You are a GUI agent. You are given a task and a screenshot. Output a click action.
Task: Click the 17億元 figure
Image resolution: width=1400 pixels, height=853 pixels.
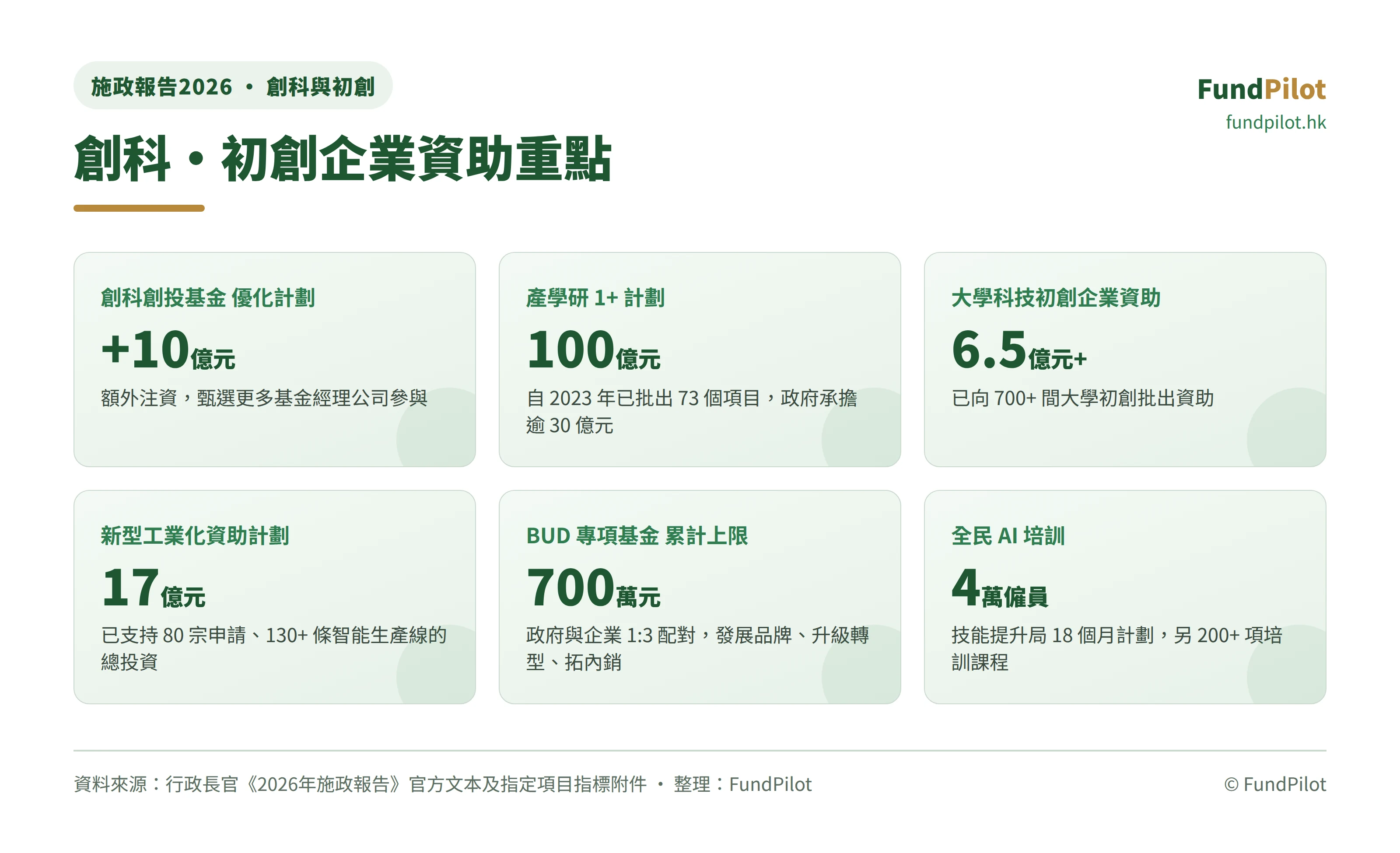154,588
